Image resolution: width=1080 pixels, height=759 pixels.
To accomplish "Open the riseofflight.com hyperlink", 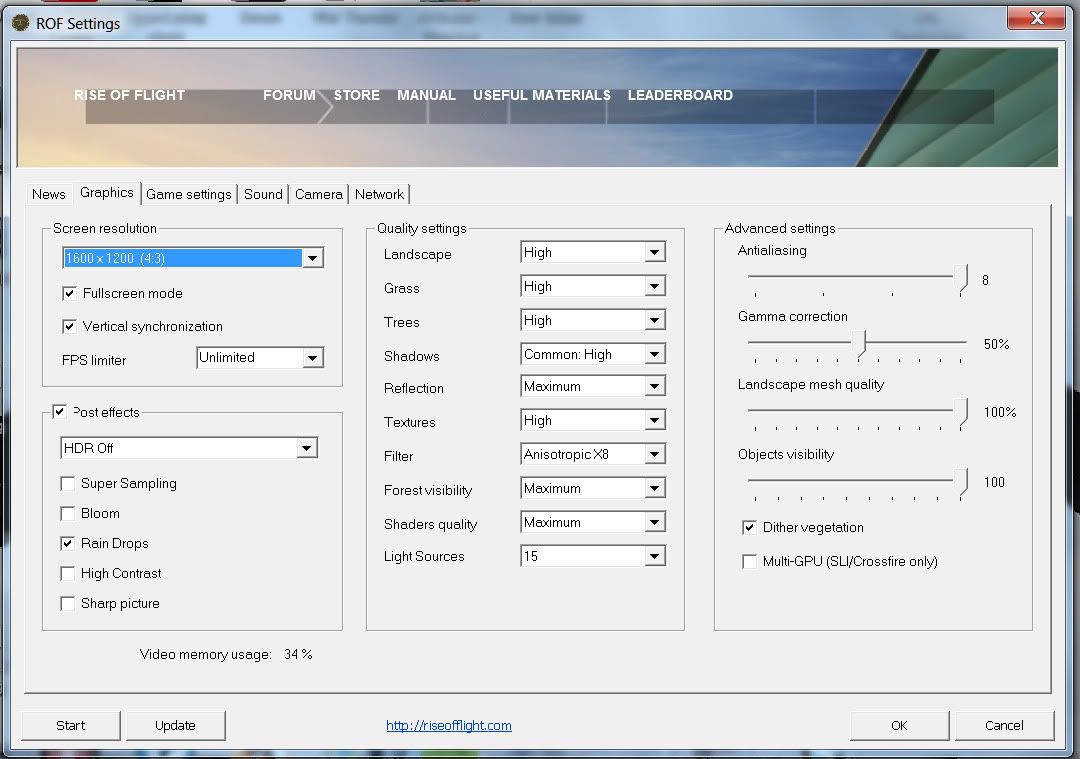I will [448, 725].
